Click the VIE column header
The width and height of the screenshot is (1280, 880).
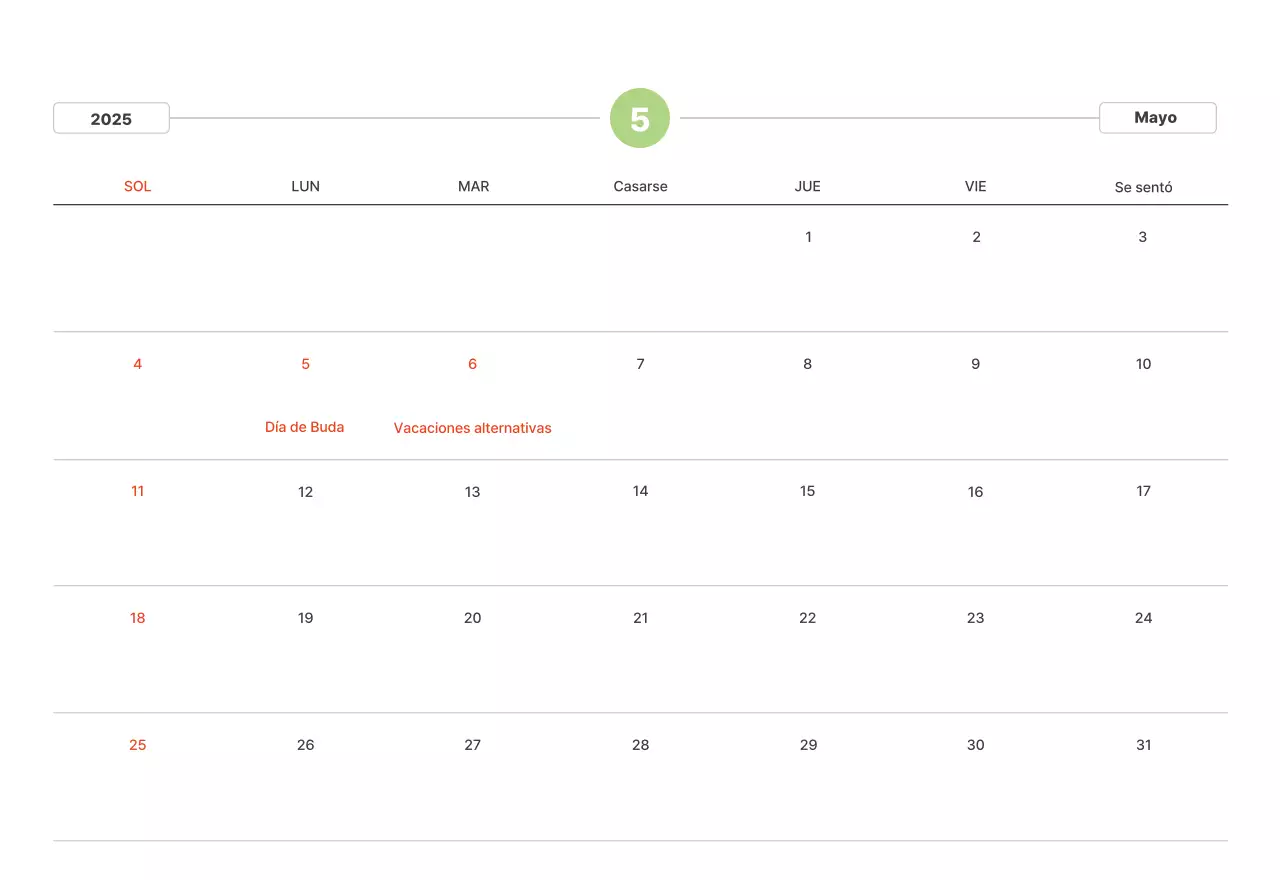pyautogui.click(x=976, y=187)
